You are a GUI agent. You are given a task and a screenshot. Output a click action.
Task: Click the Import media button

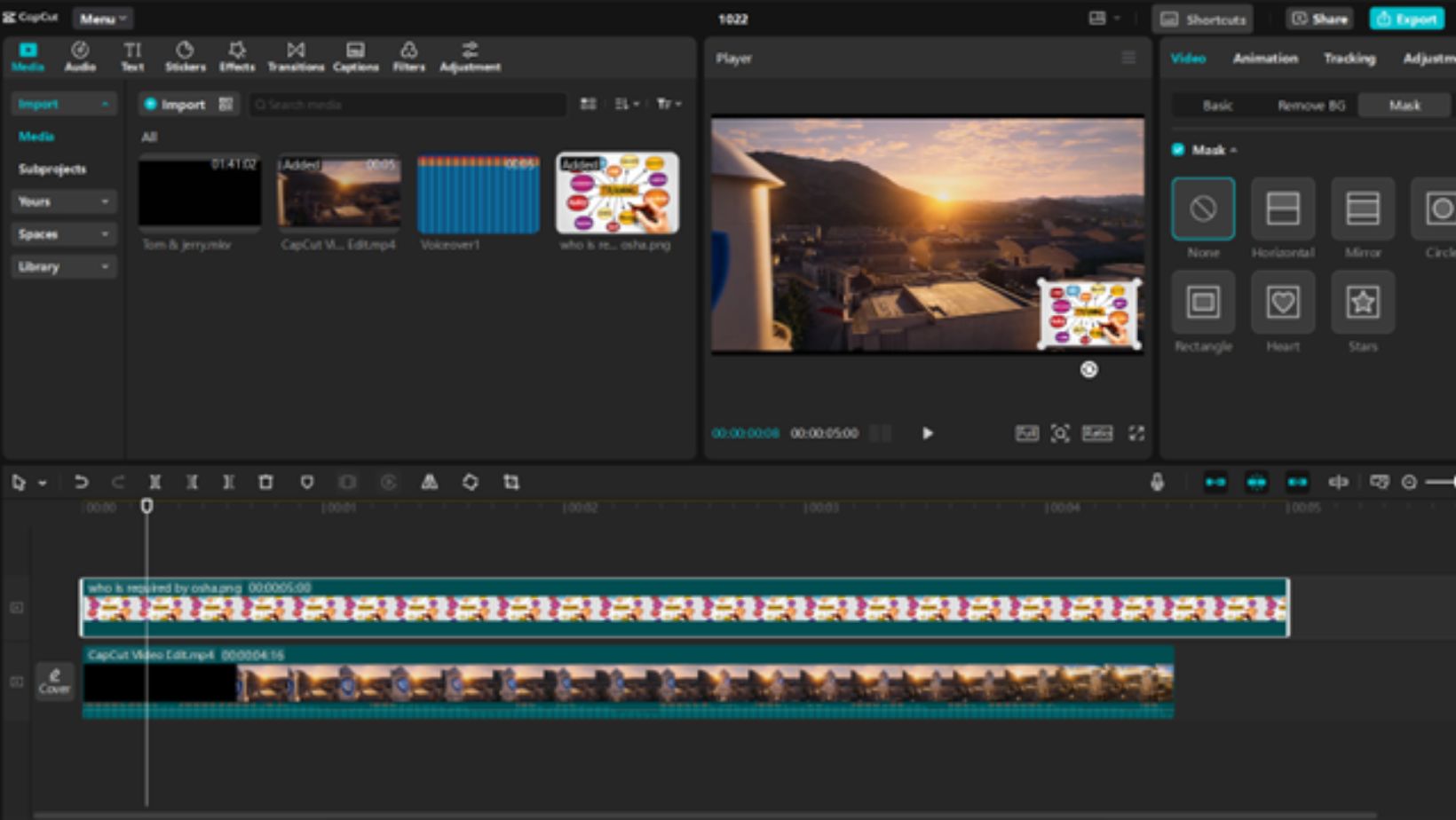(176, 104)
